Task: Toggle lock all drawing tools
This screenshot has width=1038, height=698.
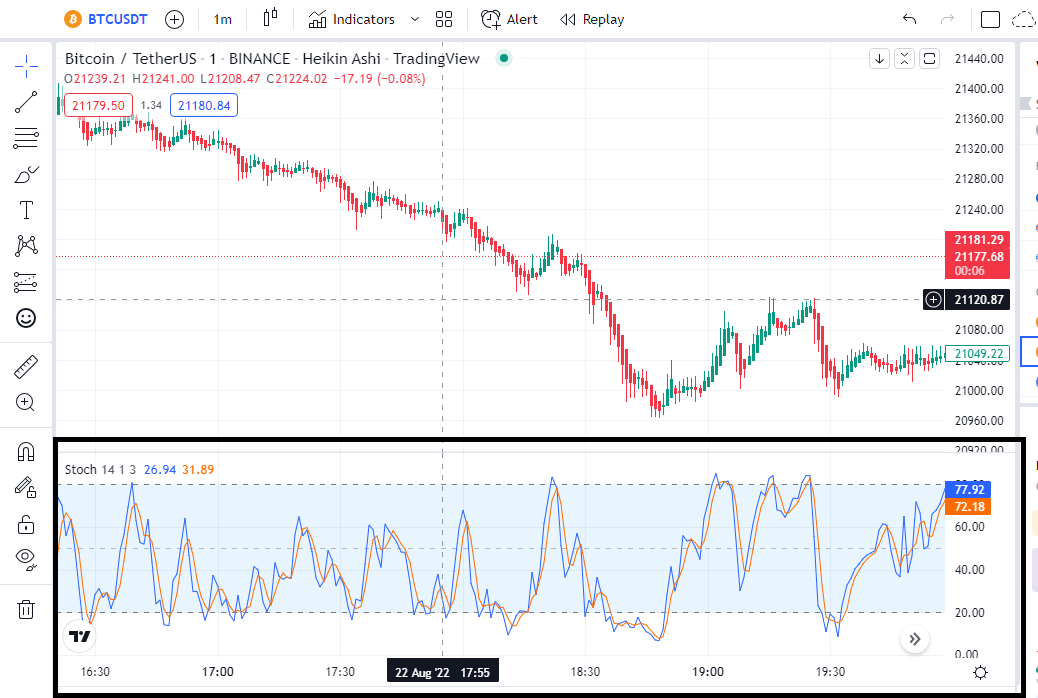Action: coord(26,524)
